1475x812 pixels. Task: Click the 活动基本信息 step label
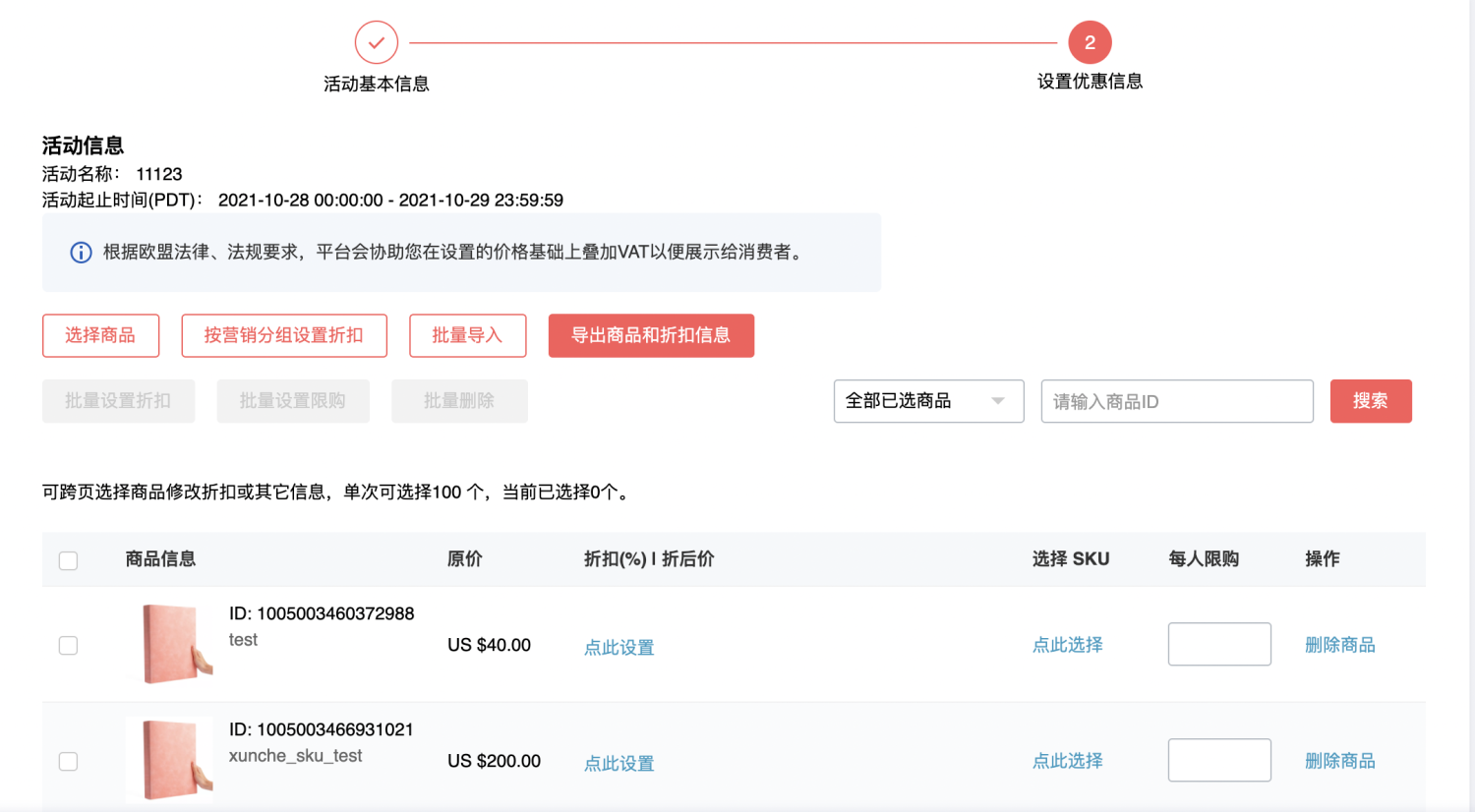click(x=377, y=85)
